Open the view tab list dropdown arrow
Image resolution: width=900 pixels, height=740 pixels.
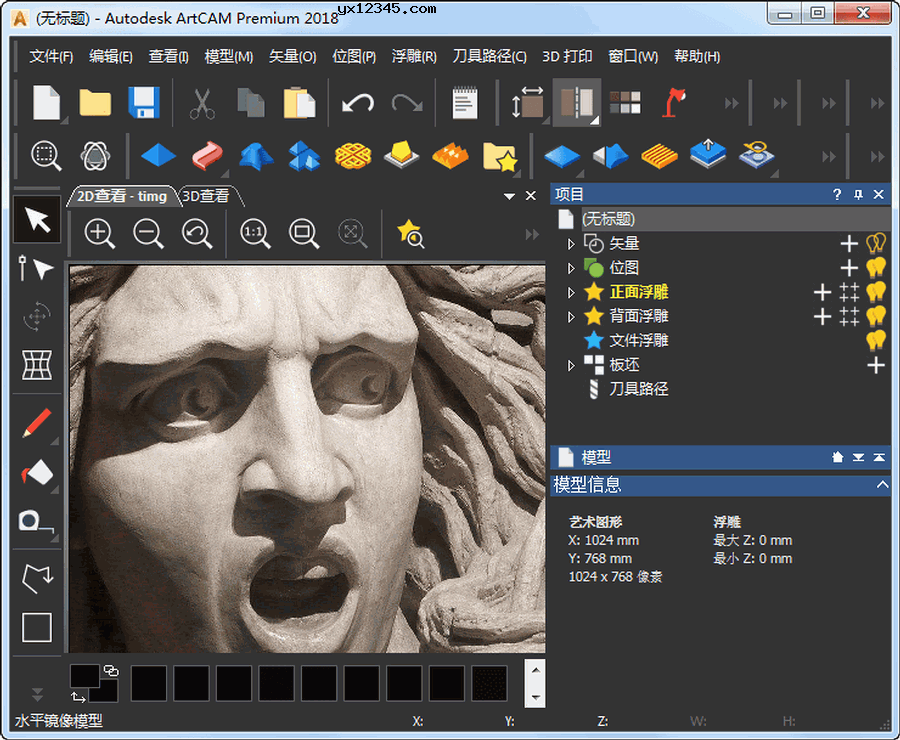[509, 196]
